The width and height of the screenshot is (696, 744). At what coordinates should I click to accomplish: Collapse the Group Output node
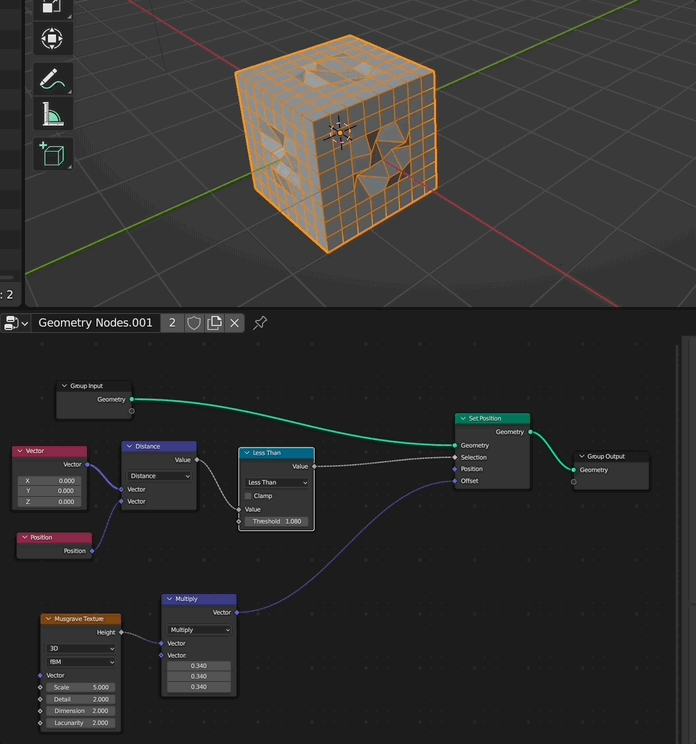(x=582, y=456)
